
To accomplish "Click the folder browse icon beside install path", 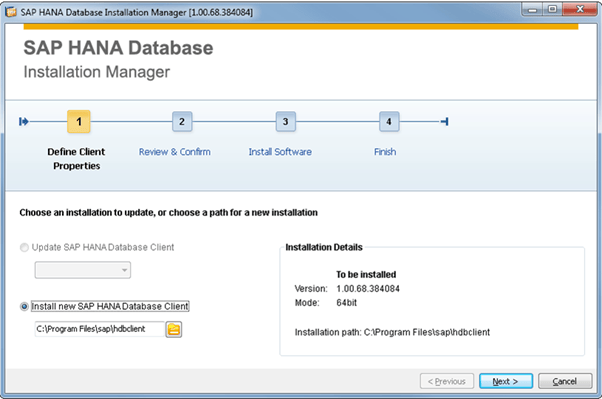I will (x=174, y=329).
